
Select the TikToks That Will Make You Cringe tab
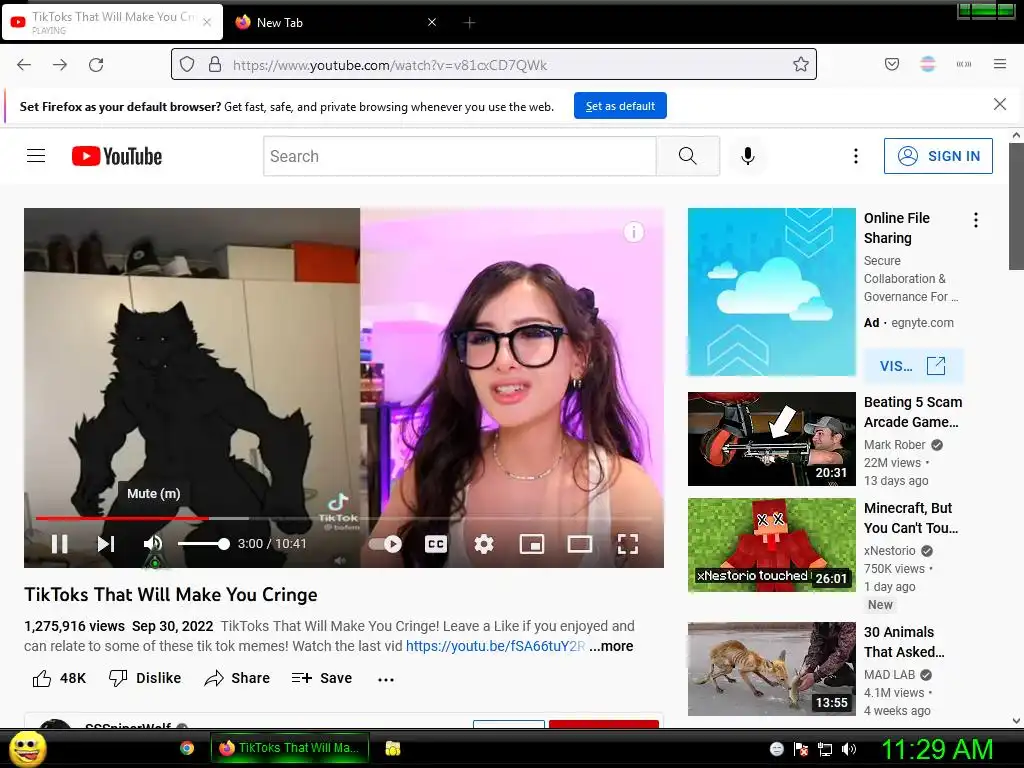pyautogui.click(x=112, y=22)
